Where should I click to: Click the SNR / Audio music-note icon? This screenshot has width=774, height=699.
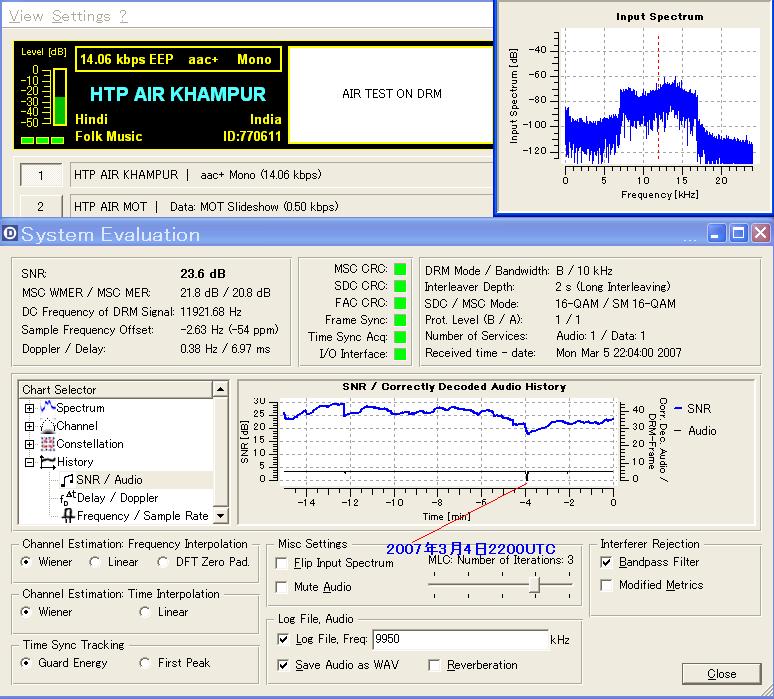67,480
